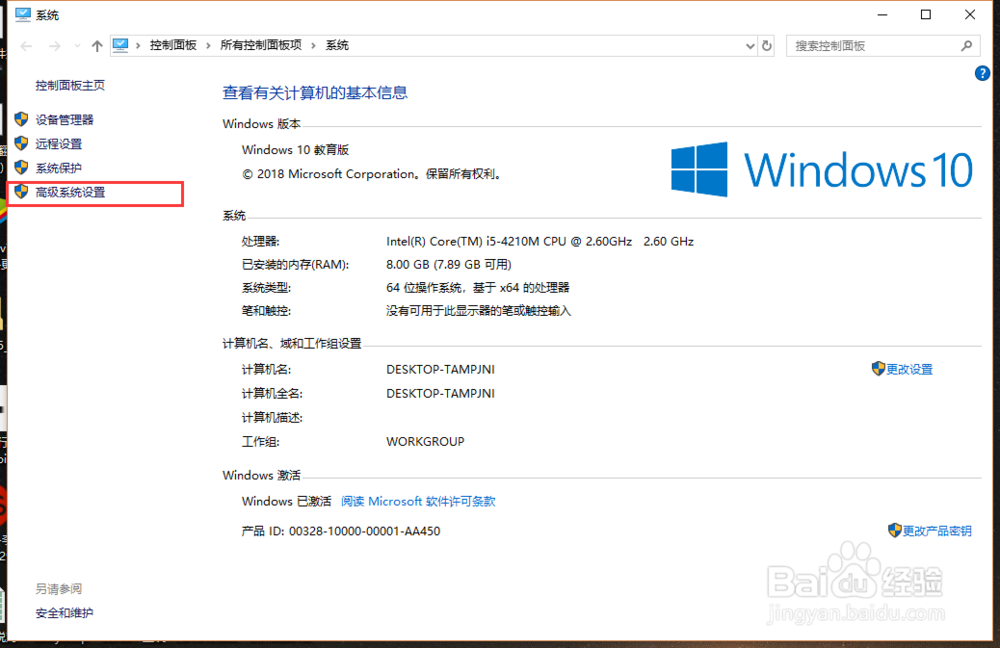Maximize the System window
1000x648 pixels.
point(926,15)
